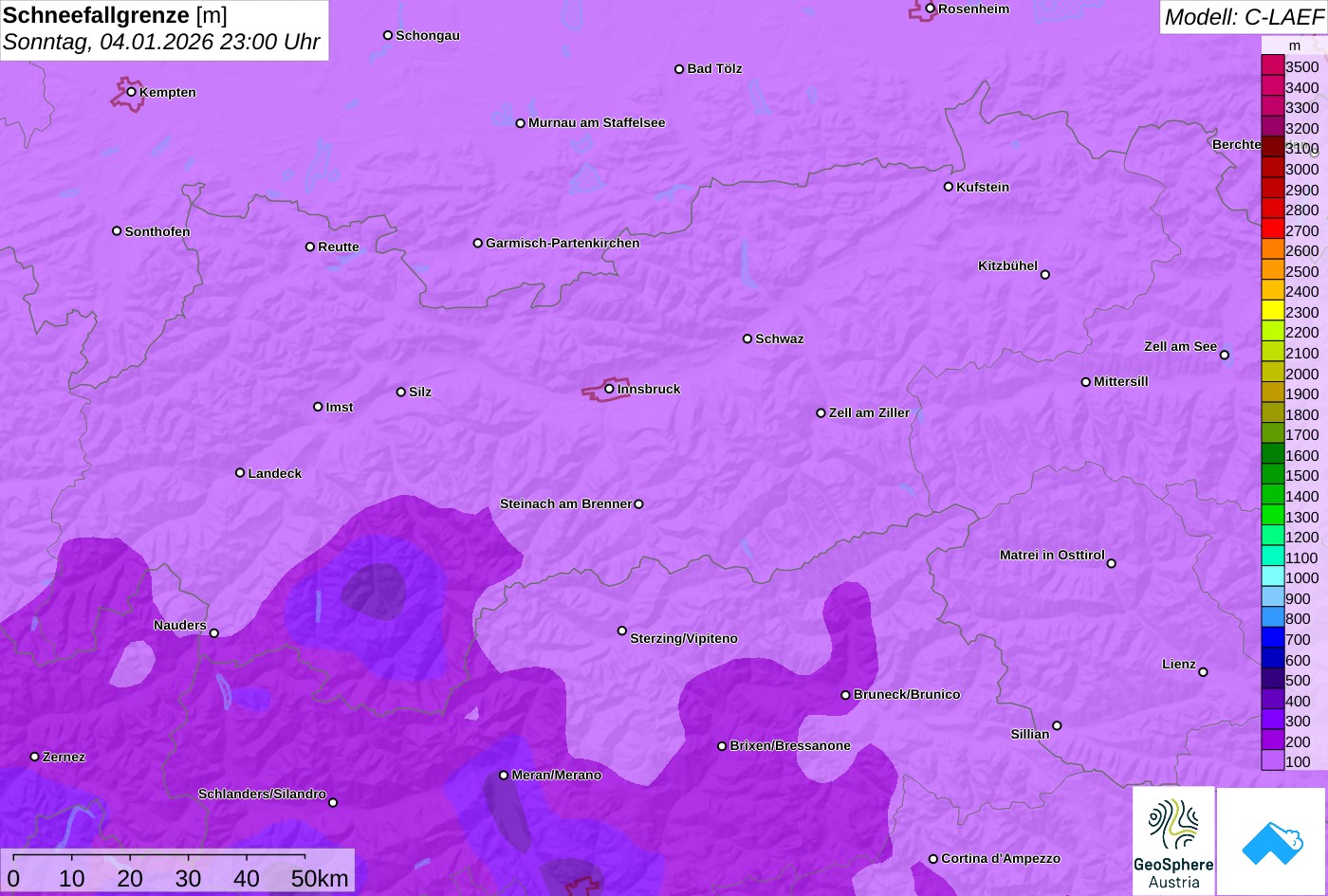The width and height of the screenshot is (1328, 896).
Task: Select the blue 700 m legend swatch
Action: tap(1273, 639)
